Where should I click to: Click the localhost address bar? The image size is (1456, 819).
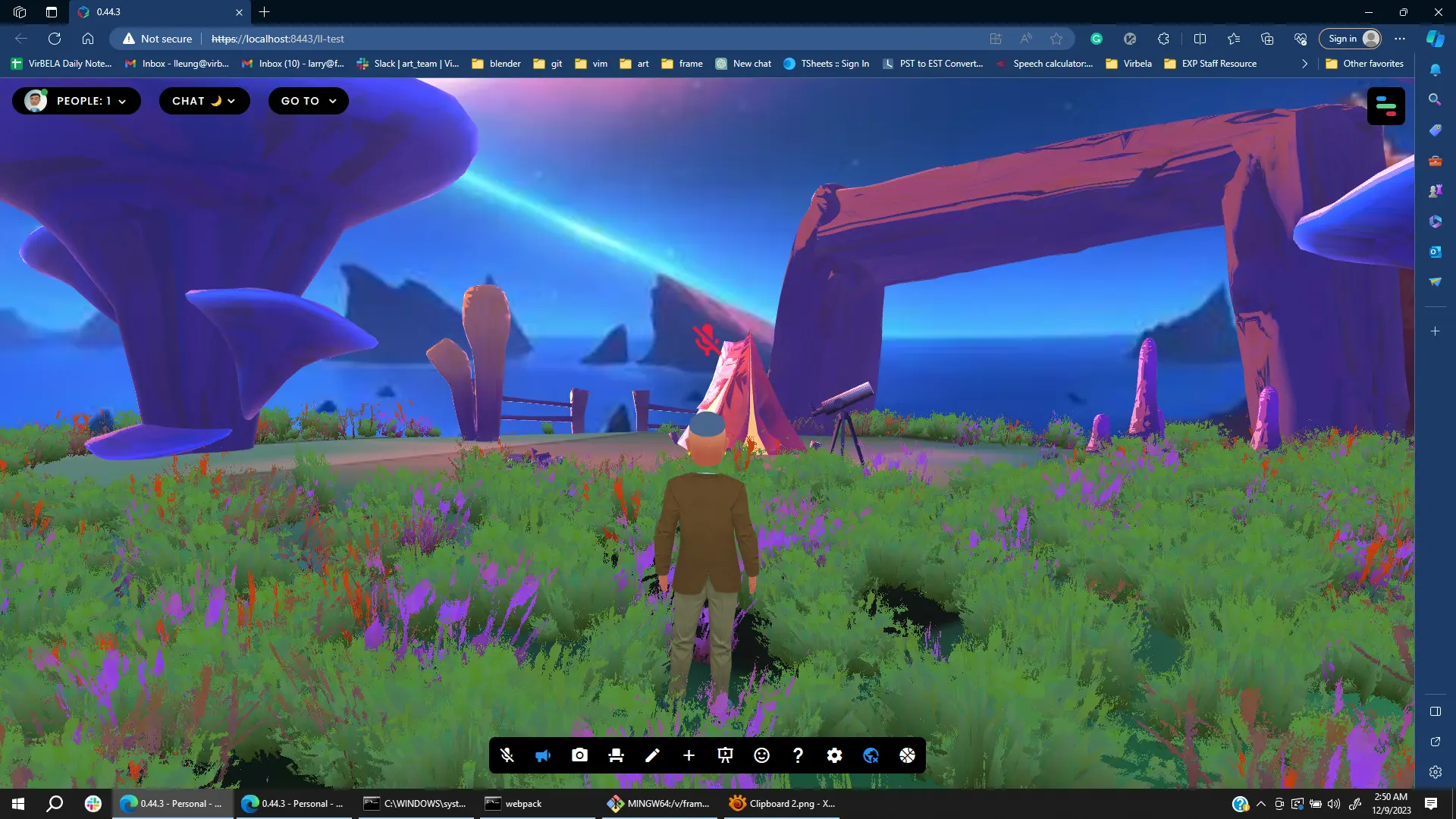pyautogui.click(x=531, y=39)
